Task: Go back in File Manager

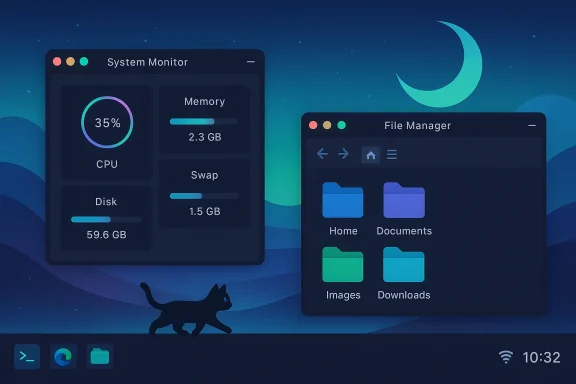Action: 322,154
